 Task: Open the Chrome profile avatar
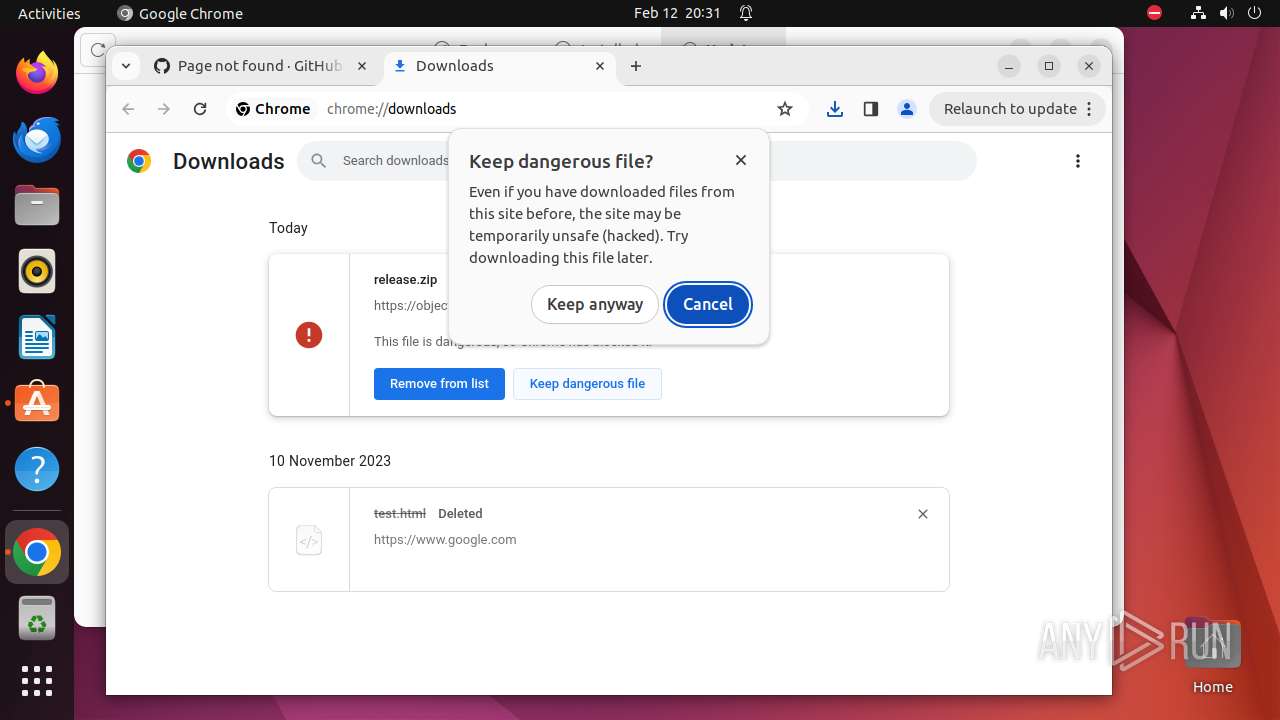click(907, 109)
